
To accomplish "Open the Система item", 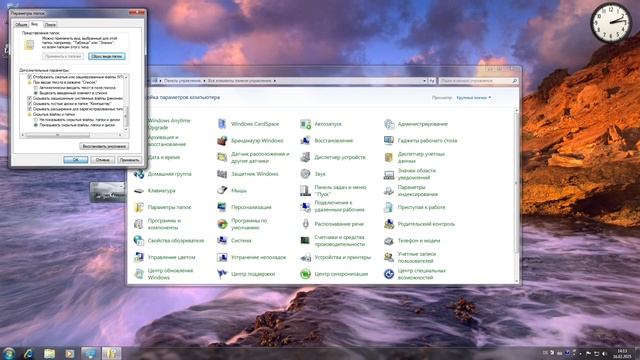I will tap(234, 241).
